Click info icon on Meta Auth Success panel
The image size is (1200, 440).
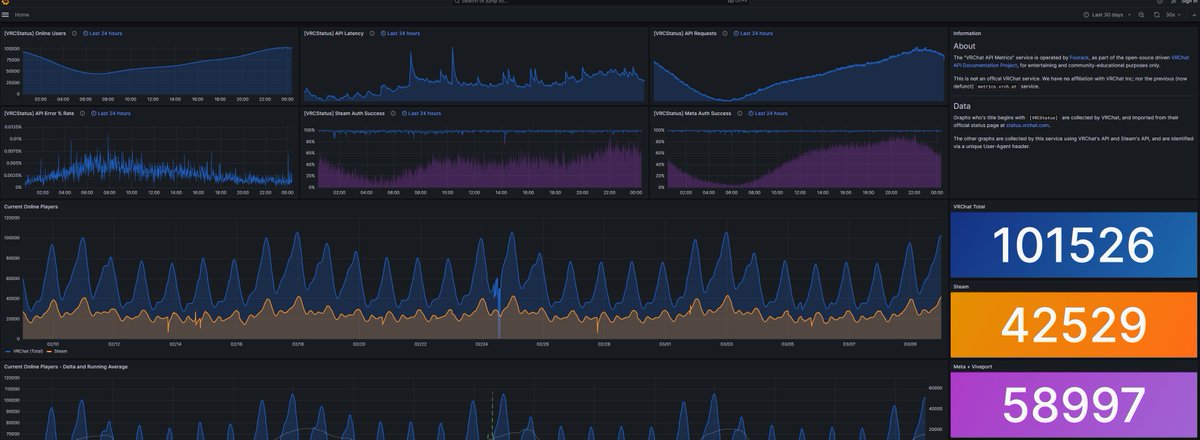point(739,113)
